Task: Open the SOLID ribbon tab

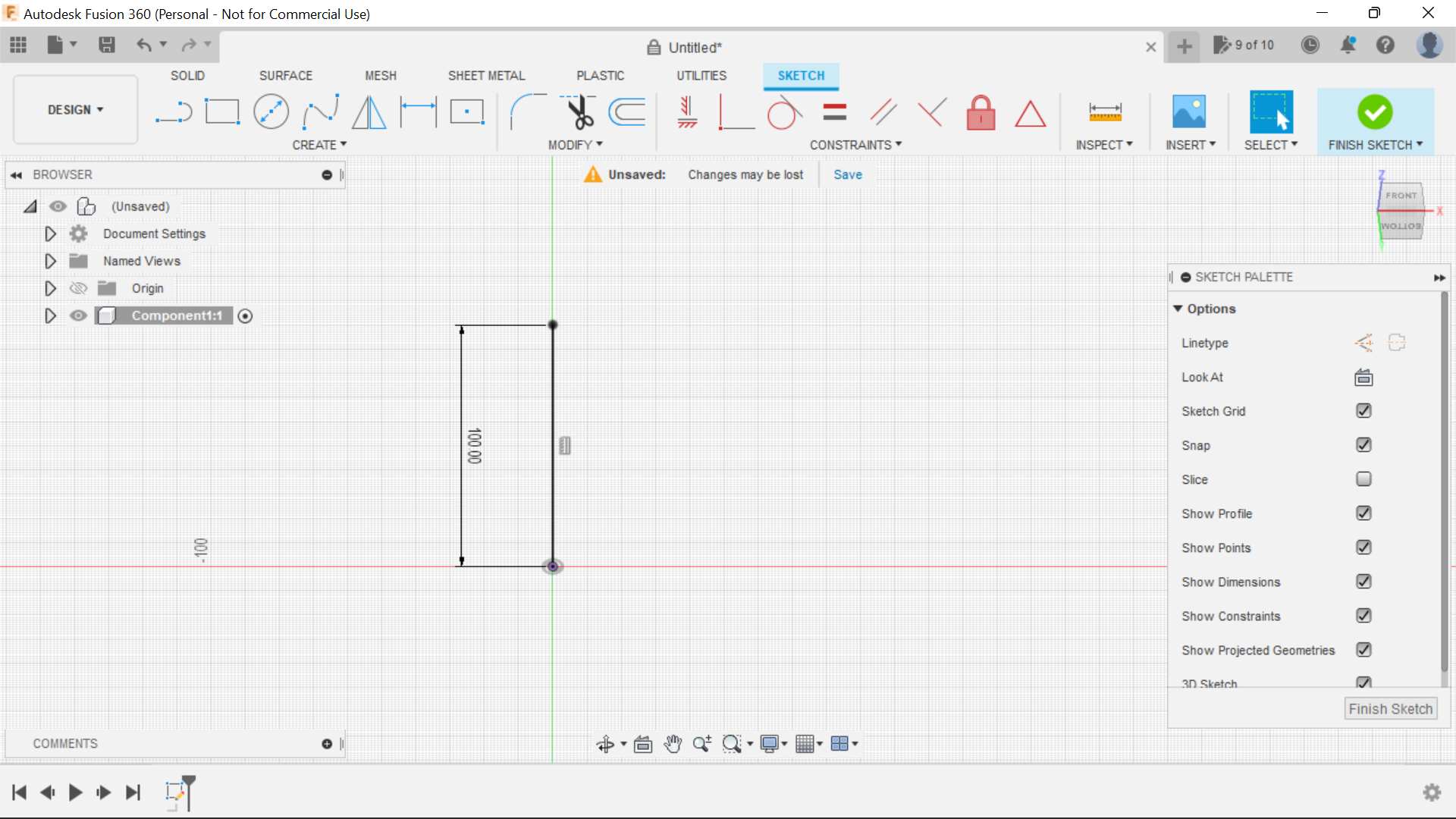Action: (x=189, y=75)
